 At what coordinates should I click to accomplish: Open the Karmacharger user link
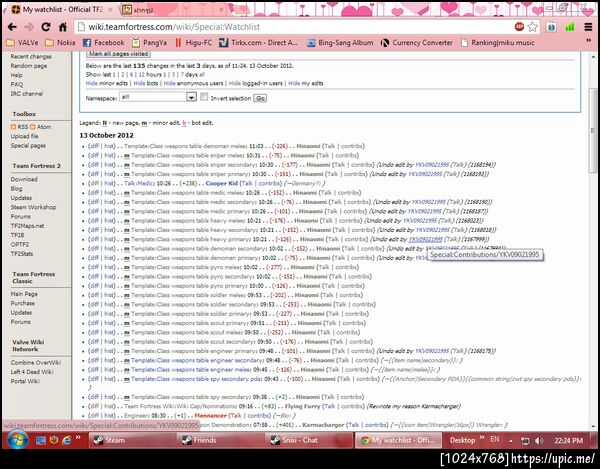coord(323,425)
